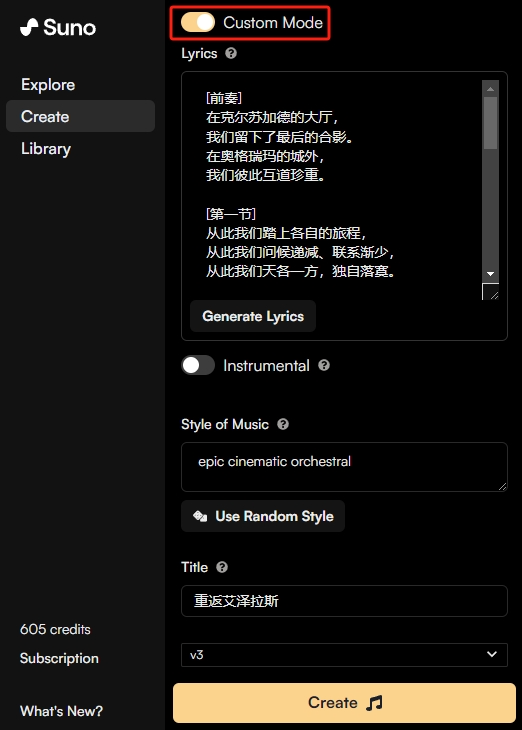Click the Title help question-mark icon
This screenshot has width=522, height=730.
click(x=222, y=567)
